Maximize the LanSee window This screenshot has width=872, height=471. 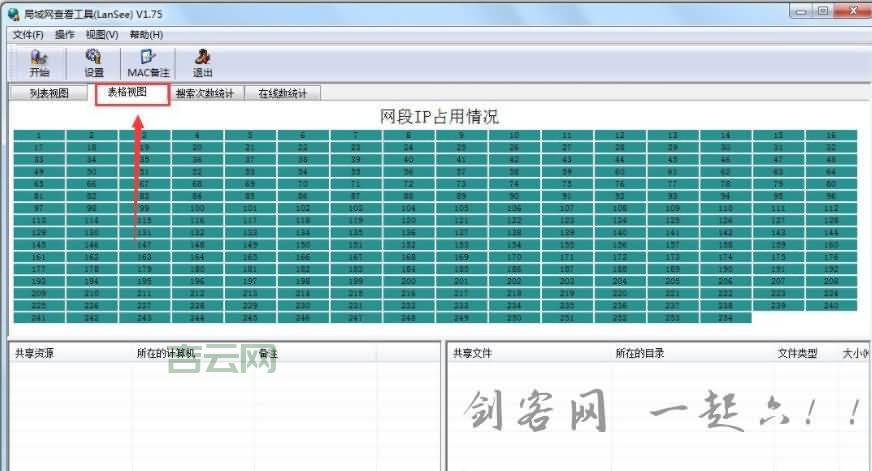point(823,11)
